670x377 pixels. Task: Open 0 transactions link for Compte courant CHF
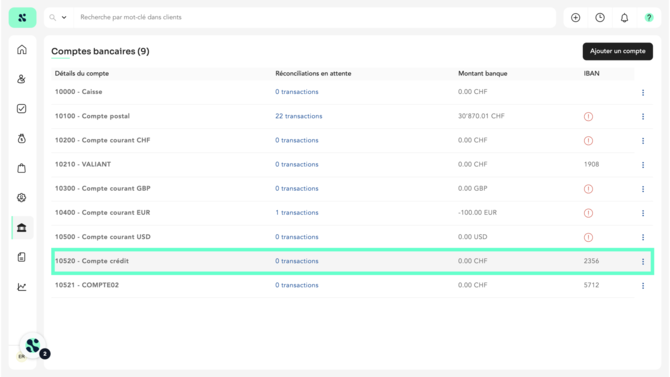coord(297,140)
